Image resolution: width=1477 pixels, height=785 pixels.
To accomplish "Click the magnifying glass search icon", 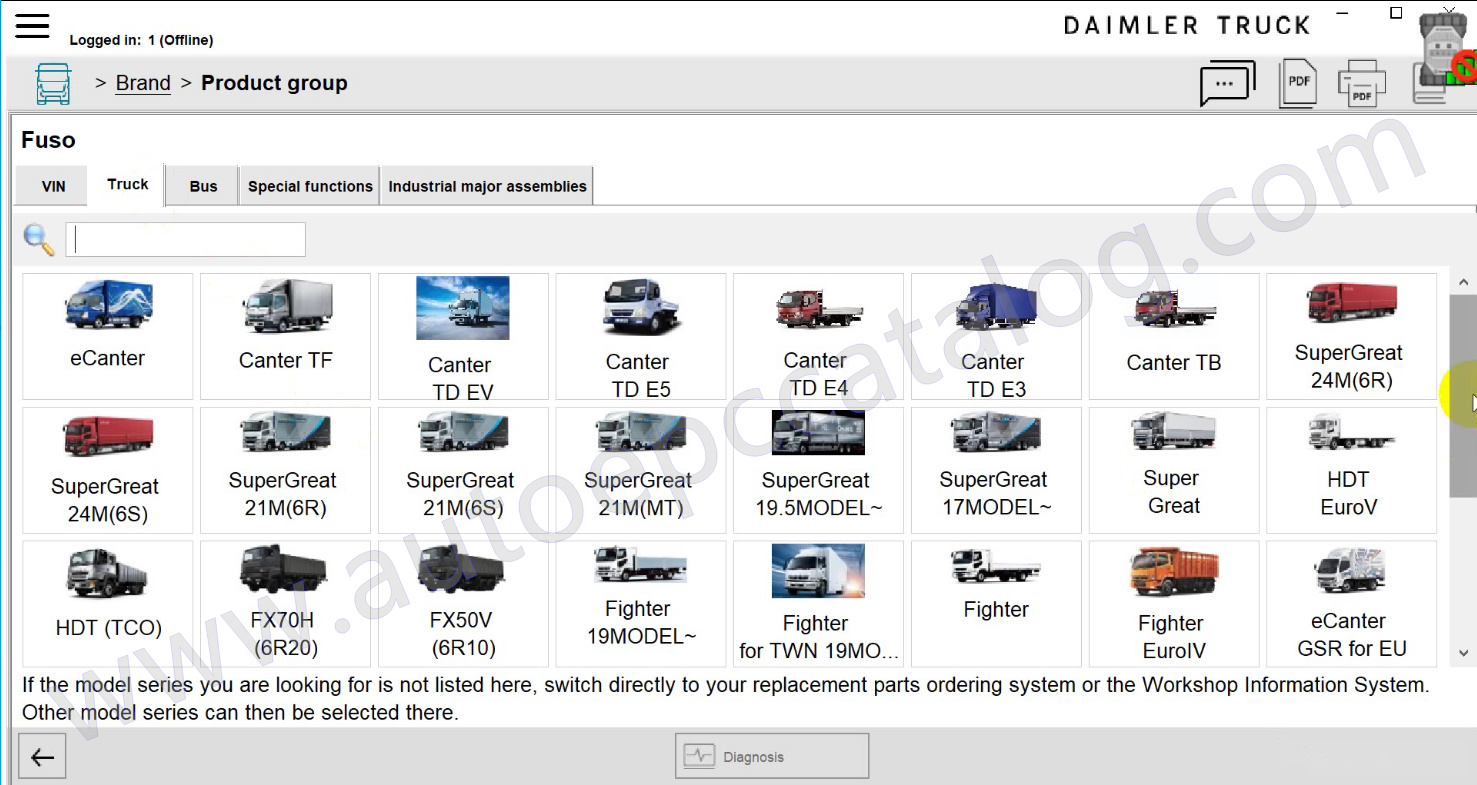I will (x=39, y=240).
